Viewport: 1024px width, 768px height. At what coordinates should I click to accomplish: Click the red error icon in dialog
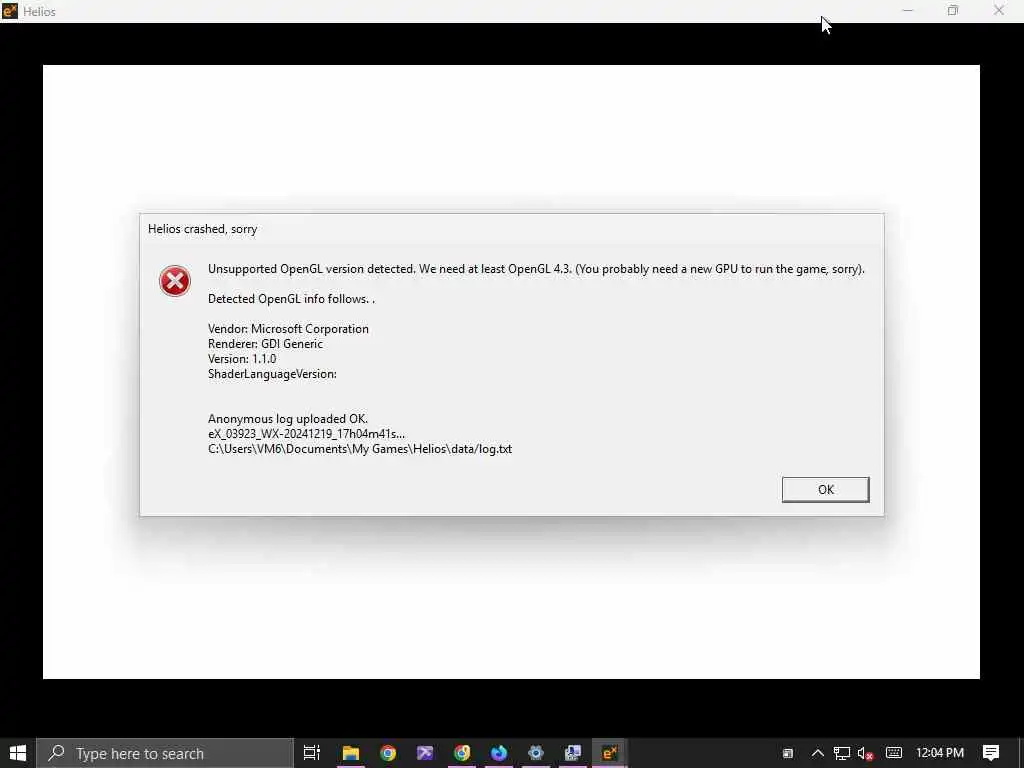point(174,281)
